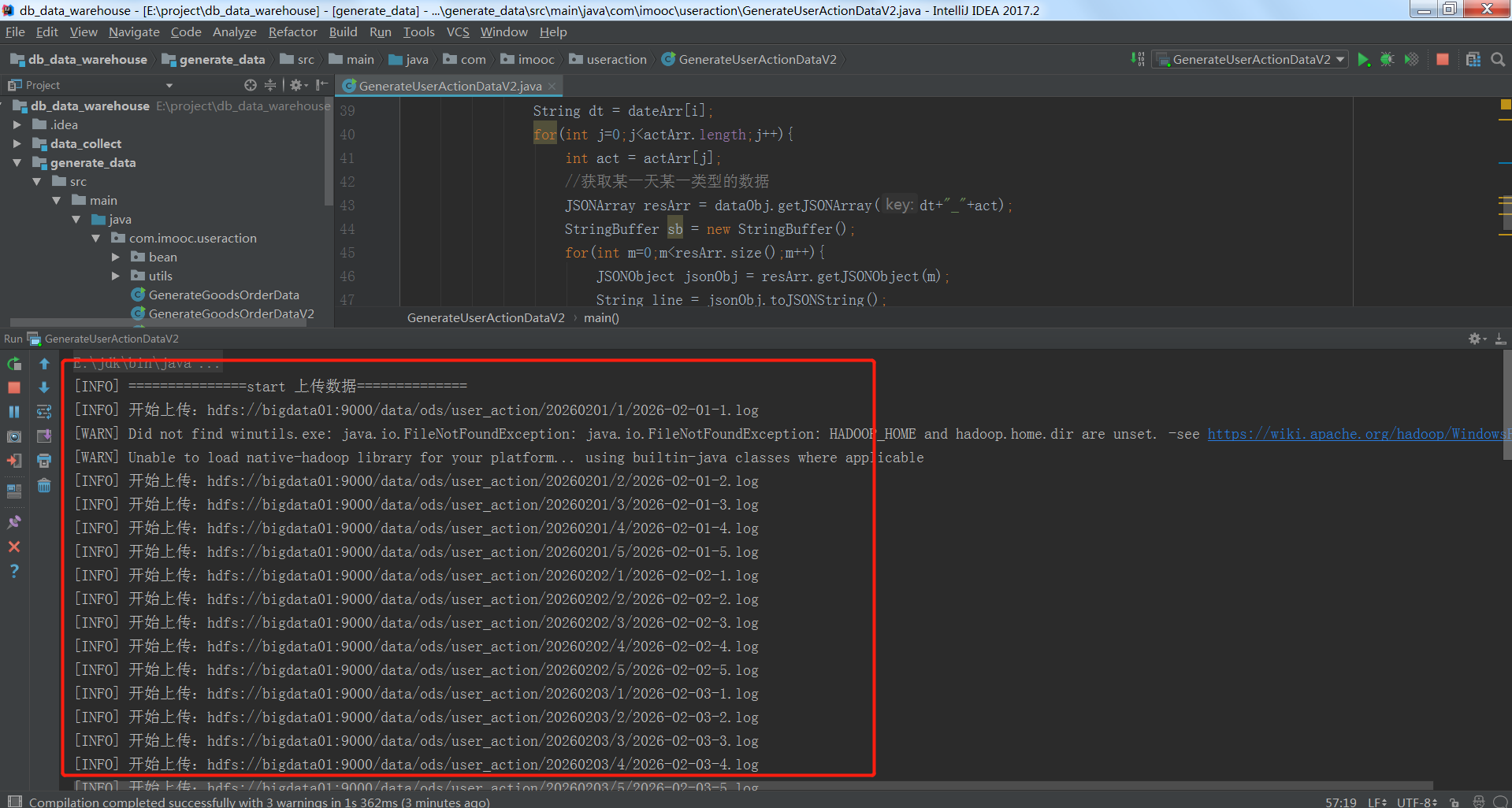Open the VCS menu
This screenshot has width=1512, height=808.
458,32
